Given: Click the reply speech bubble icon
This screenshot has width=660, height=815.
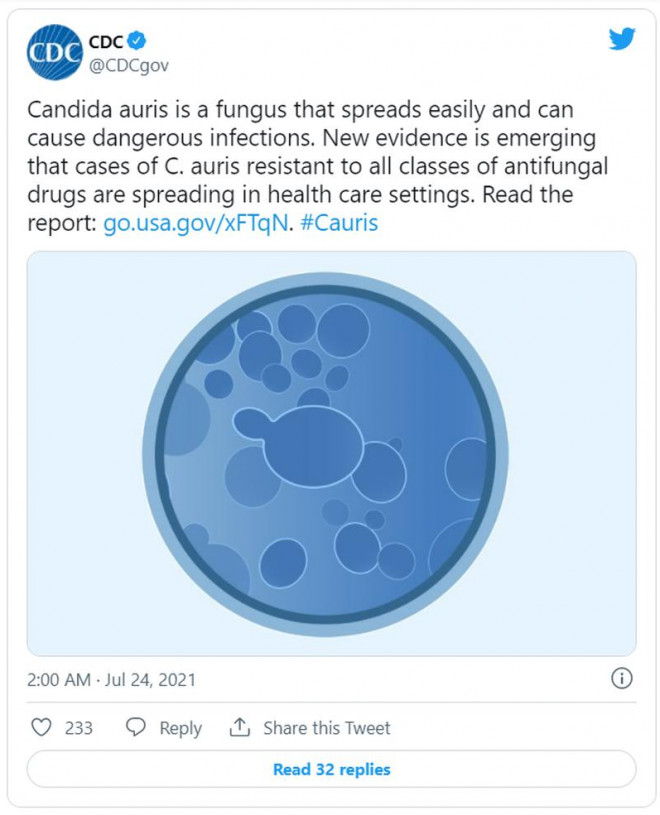Looking at the screenshot, I should coord(137,727).
